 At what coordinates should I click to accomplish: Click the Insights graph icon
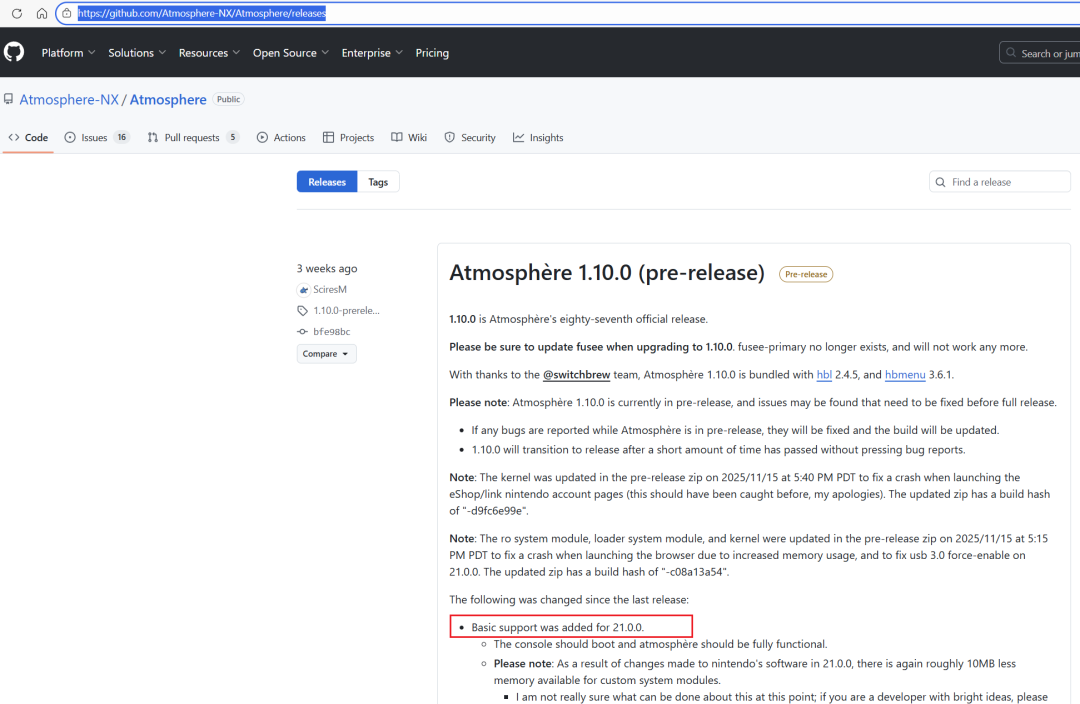pos(518,137)
